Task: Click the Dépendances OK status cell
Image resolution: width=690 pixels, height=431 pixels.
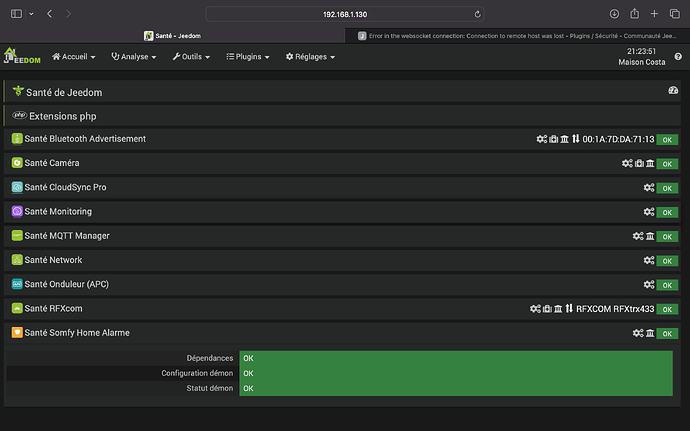Action: (x=456, y=358)
